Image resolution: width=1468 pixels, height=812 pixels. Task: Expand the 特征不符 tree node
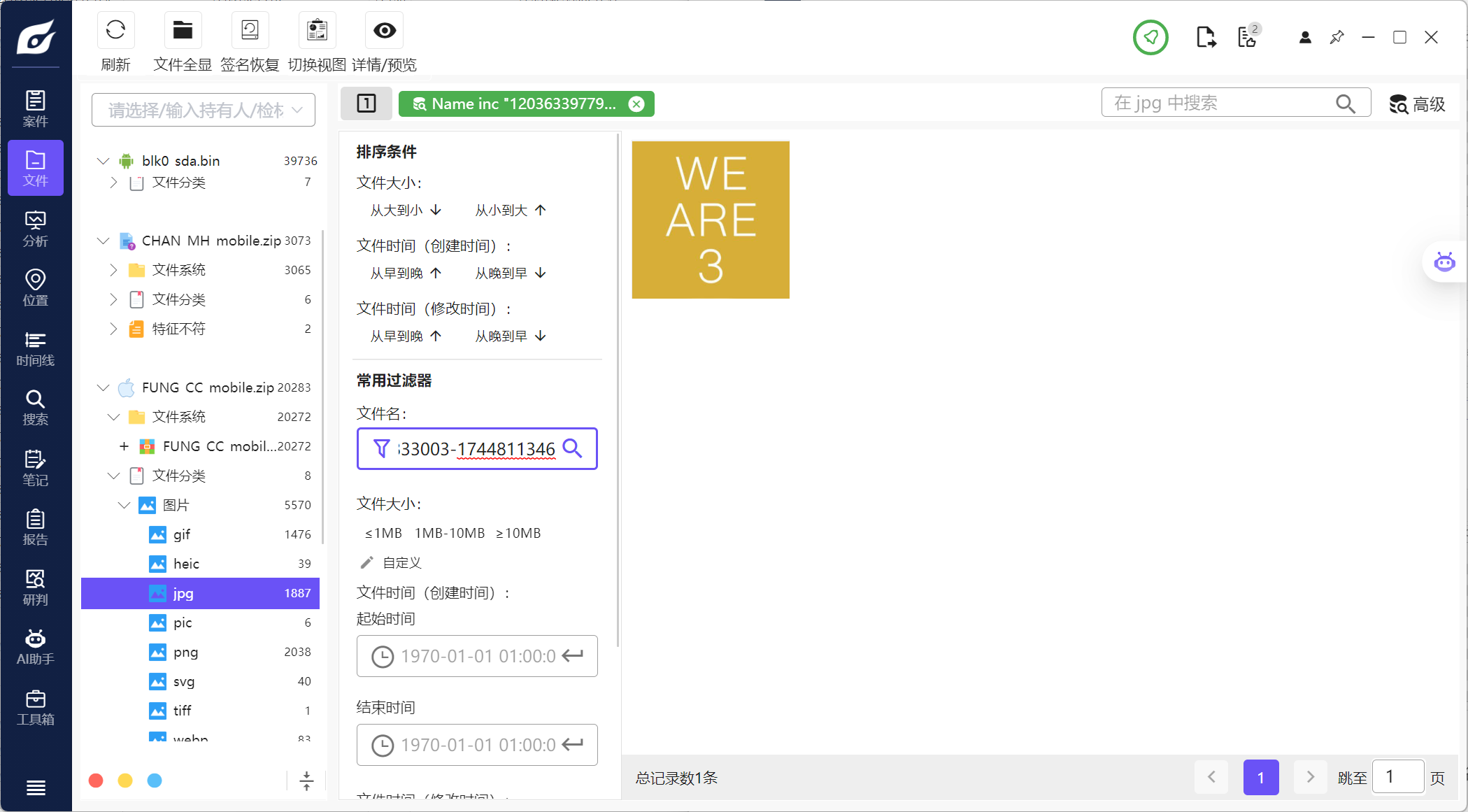113,329
